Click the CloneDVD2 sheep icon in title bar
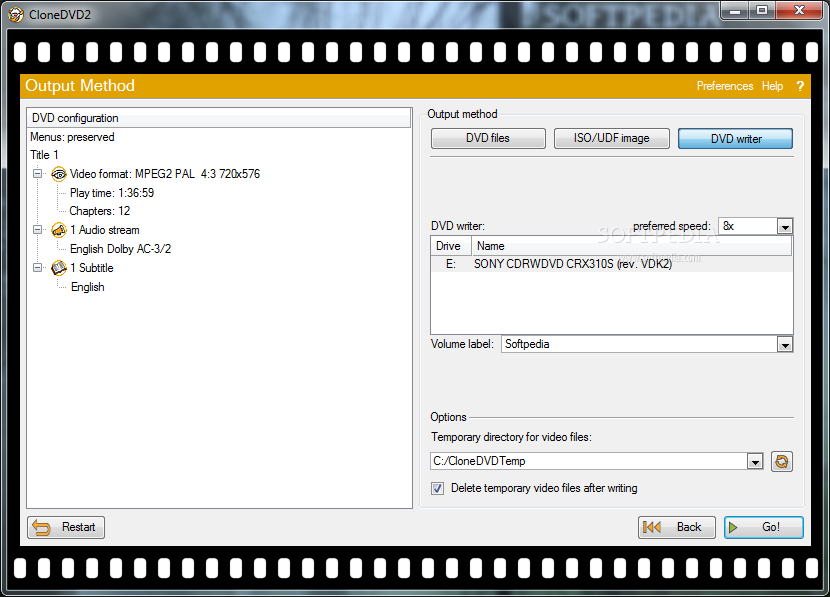This screenshot has width=830, height=597. 16,14
